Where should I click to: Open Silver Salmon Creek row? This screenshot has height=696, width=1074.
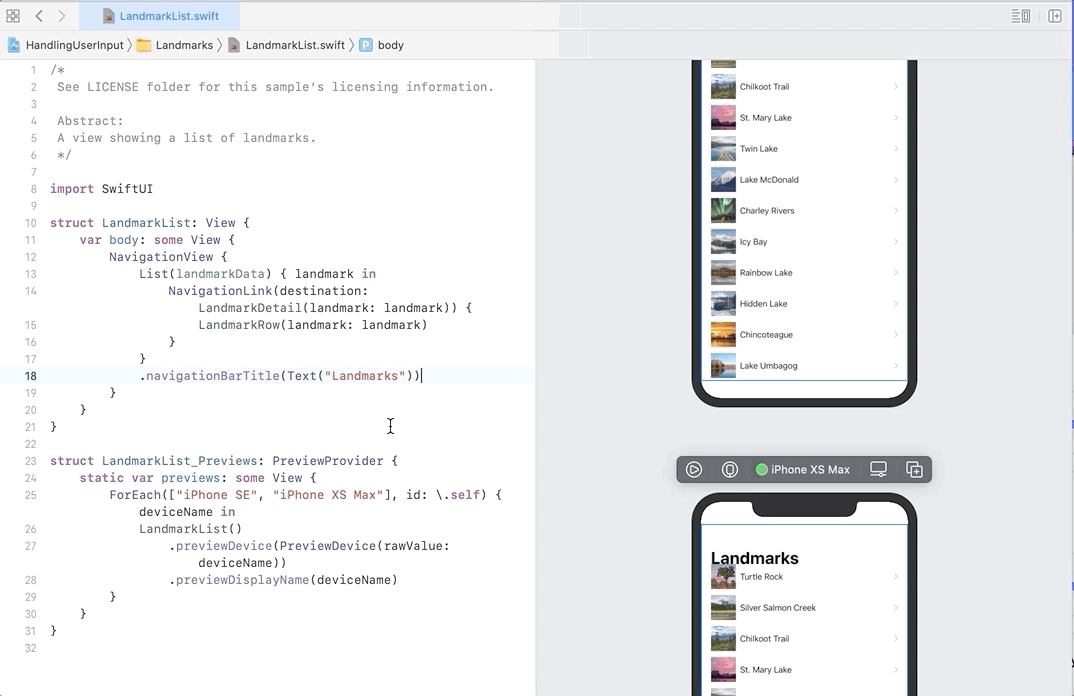click(804, 608)
